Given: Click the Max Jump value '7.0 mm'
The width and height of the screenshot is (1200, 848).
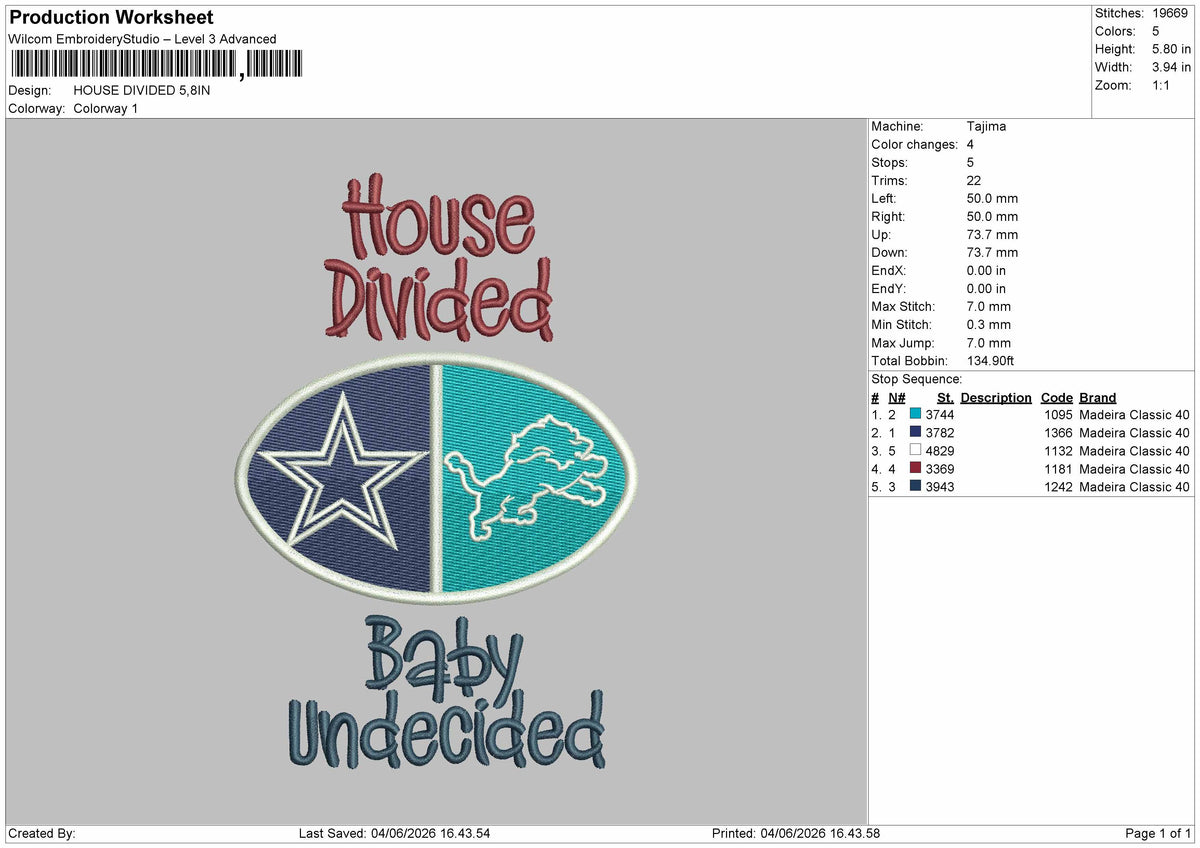Looking at the screenshot, I should (989, 343).
